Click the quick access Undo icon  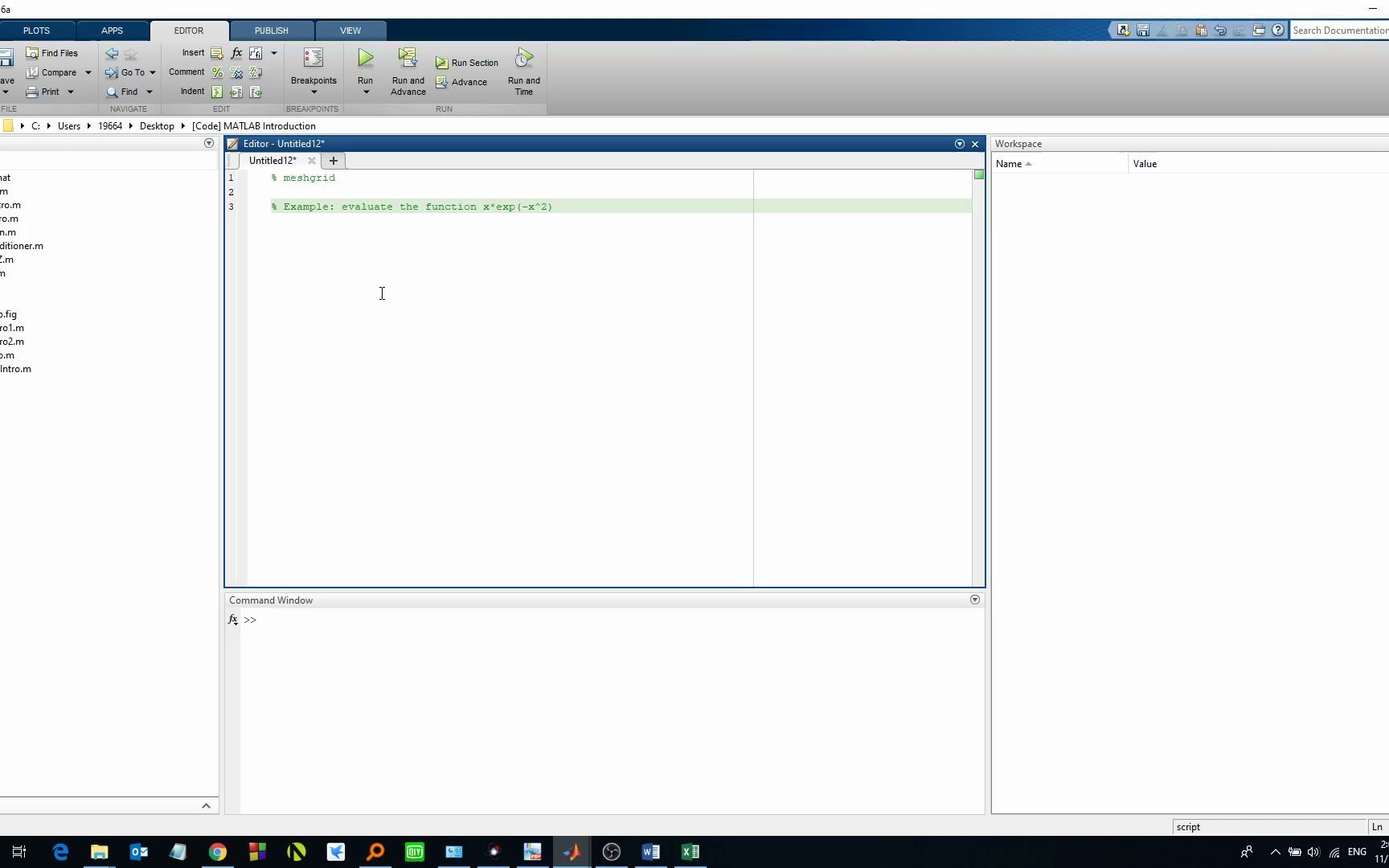tap(1220, 31)
